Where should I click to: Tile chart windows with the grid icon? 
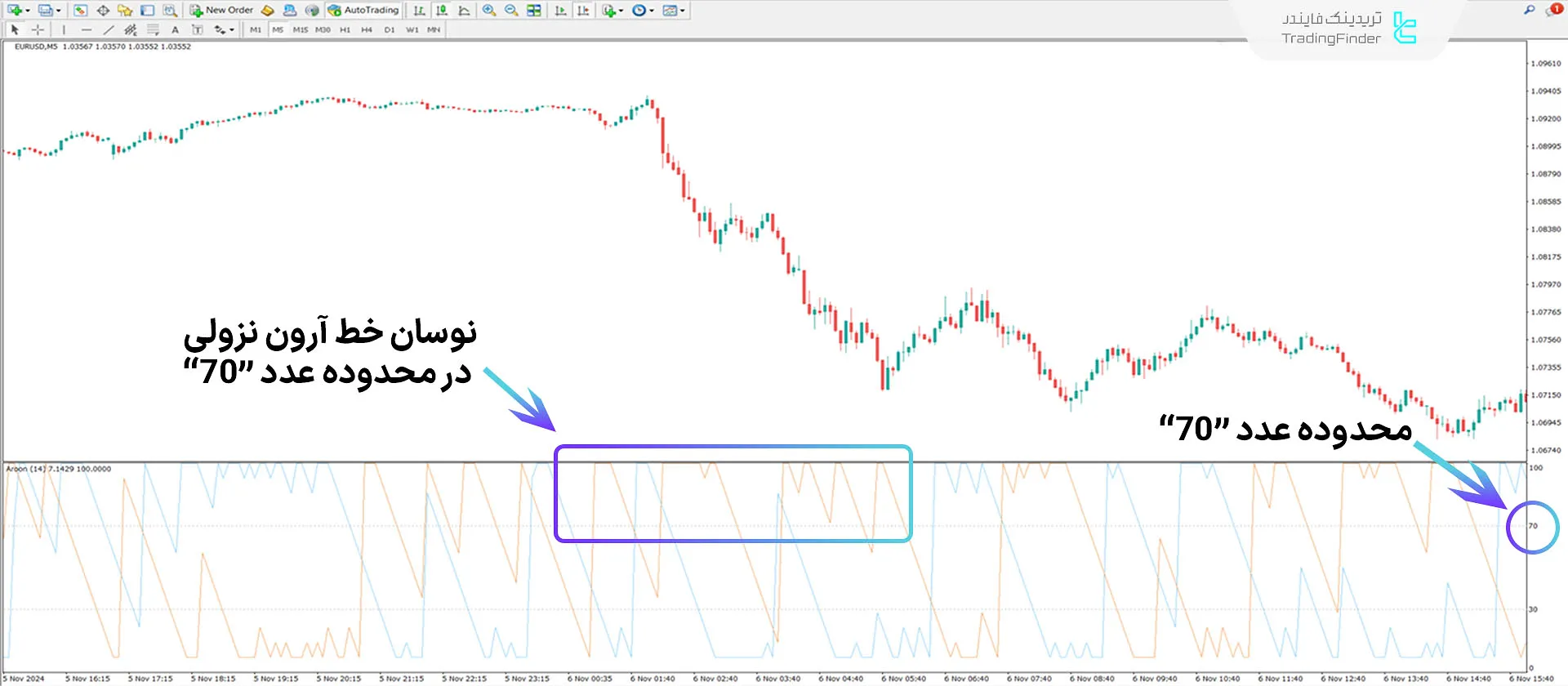tap(534, 11)
